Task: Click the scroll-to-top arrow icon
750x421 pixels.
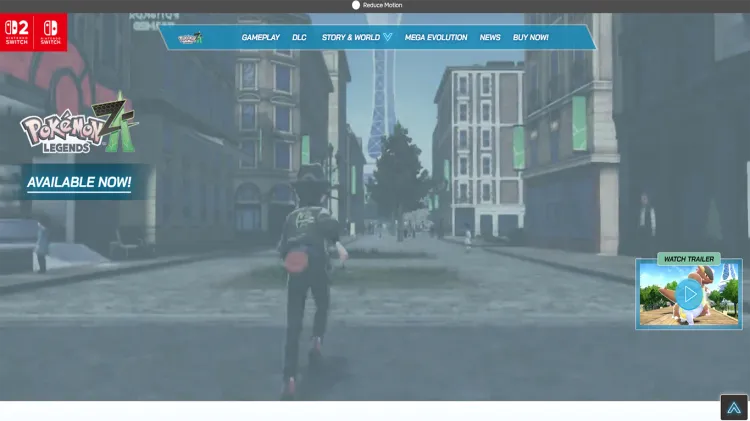Action: click(x=734, y=407)
